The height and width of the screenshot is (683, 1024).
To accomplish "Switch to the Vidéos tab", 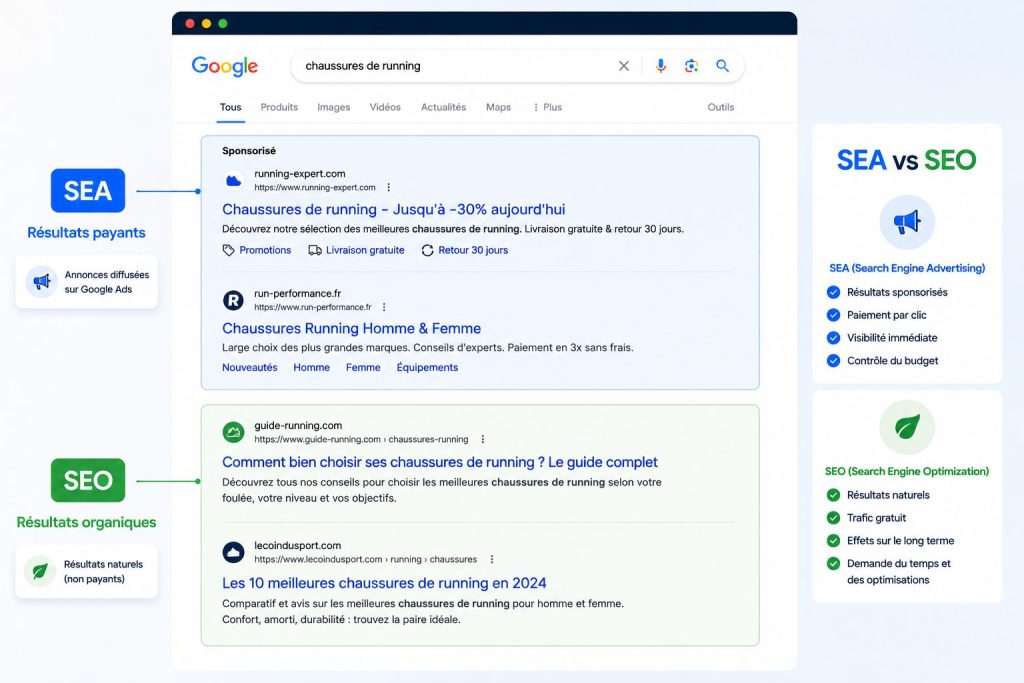I will click(x=385, y=107).
